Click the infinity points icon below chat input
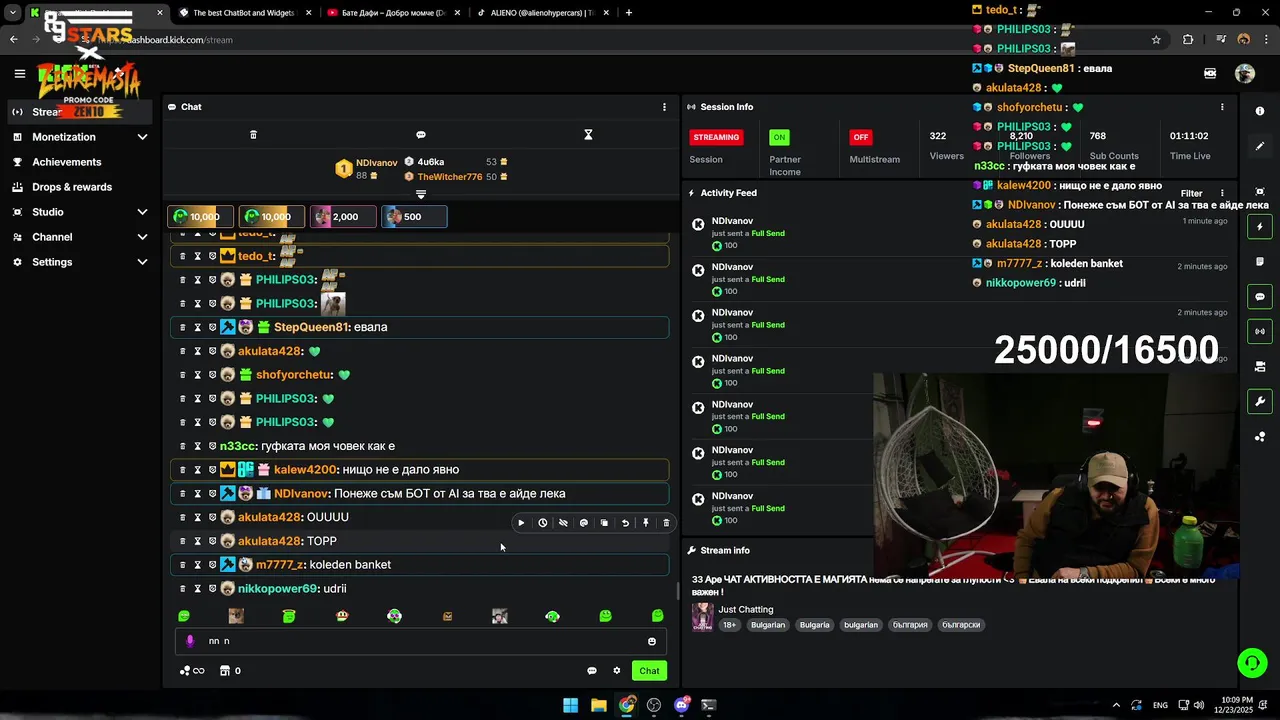The image size is (1280, 720). pos(191,671)
